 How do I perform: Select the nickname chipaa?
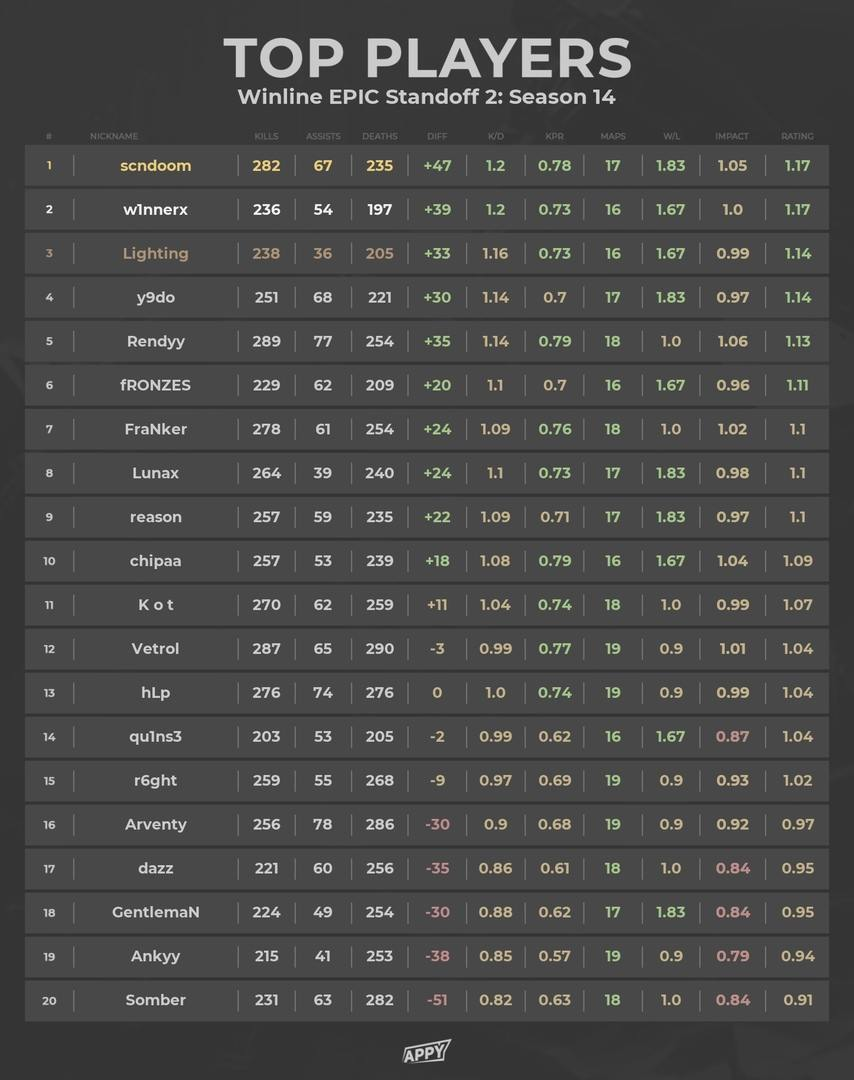click(156, 561)
